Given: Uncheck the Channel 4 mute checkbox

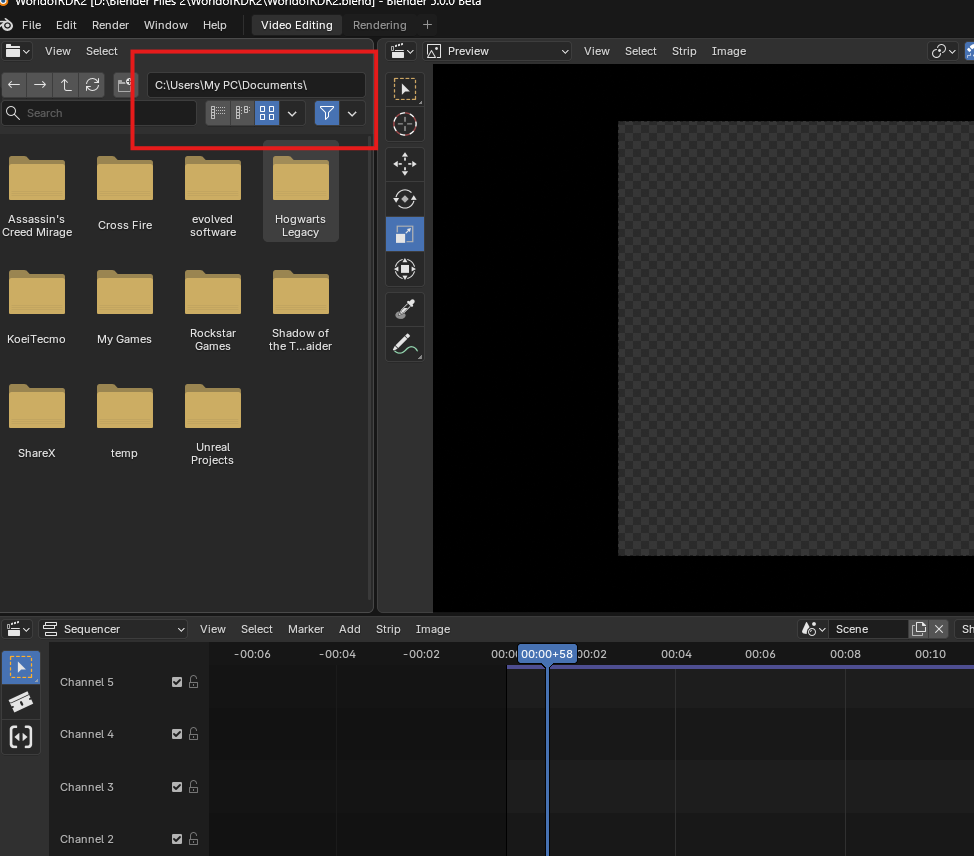Looking at the screenshot, I should click(177, 734).
